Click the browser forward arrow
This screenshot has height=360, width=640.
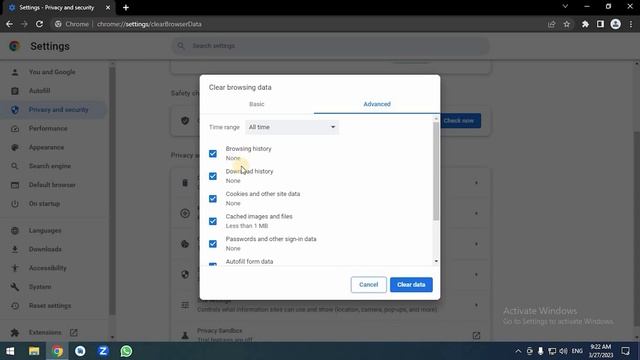tap(24, 24)
